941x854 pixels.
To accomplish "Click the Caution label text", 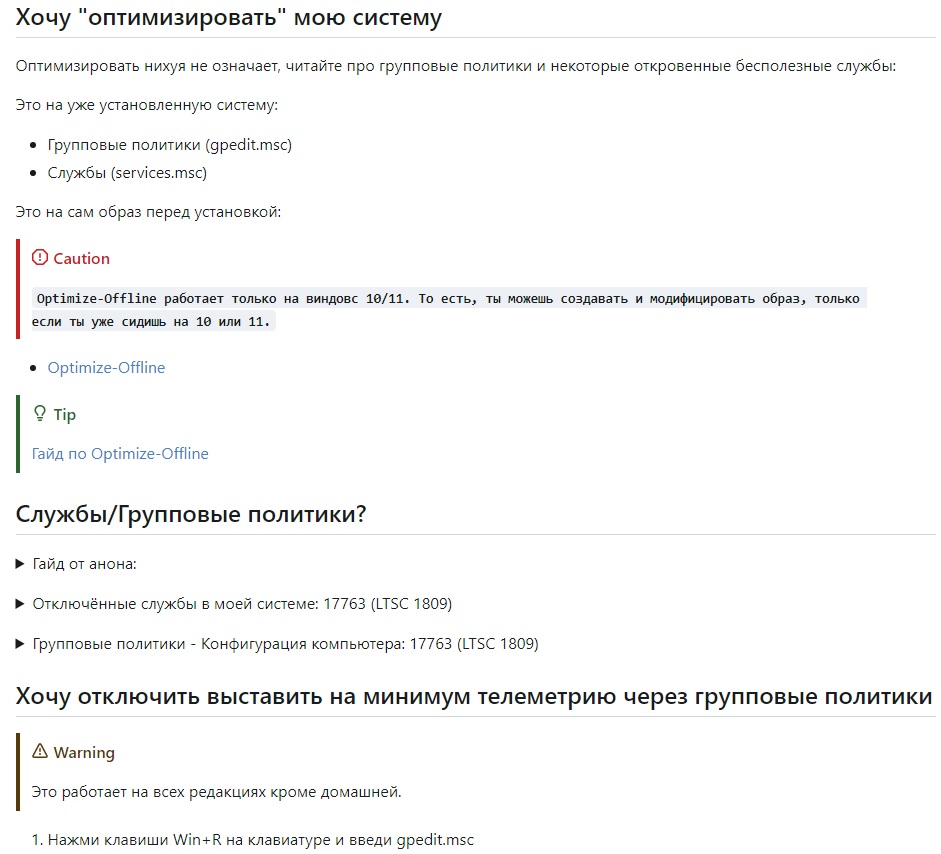I will coord(82,259).
